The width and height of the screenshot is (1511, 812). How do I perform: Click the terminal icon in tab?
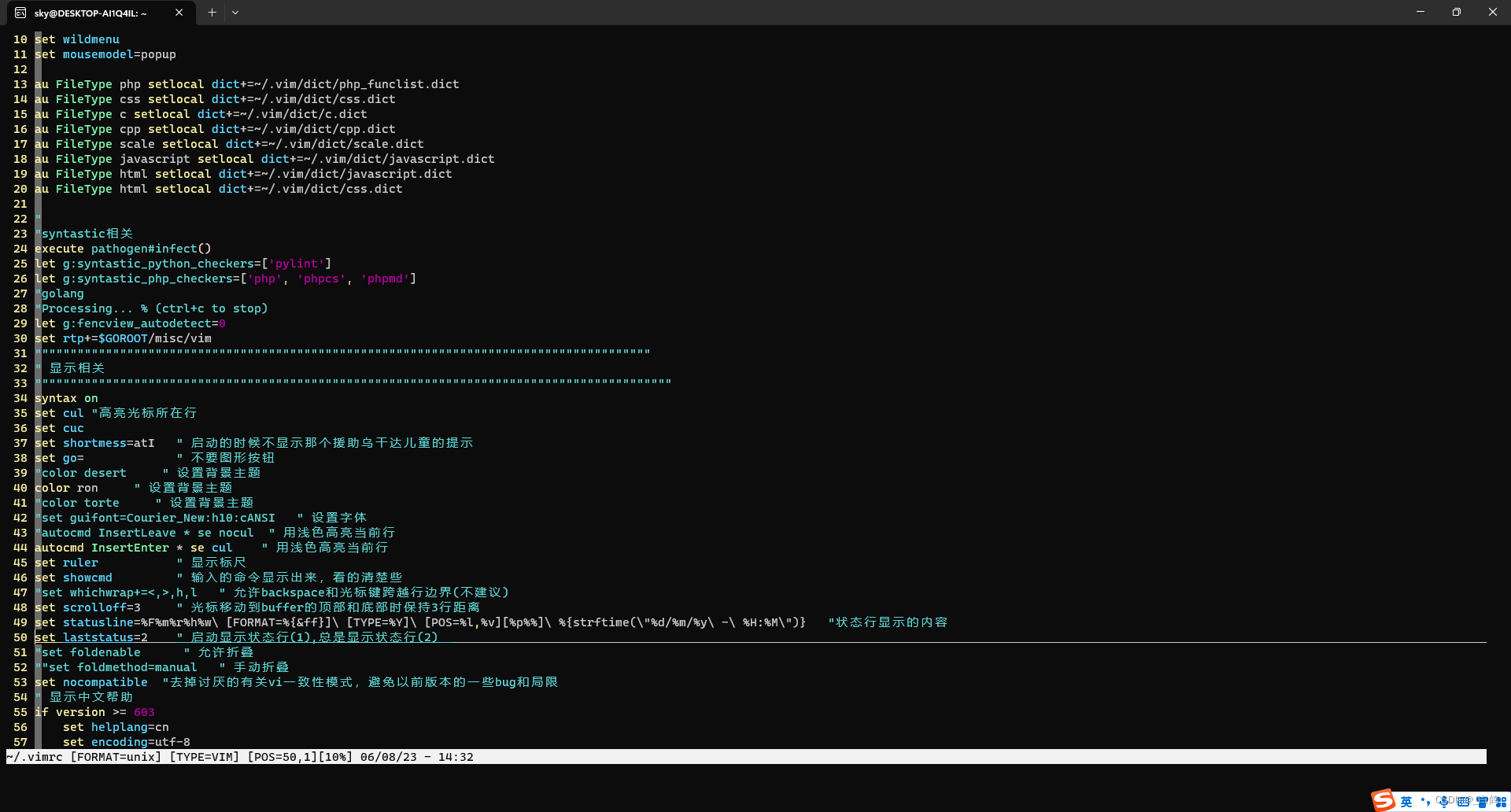click(x=20, y=13)
